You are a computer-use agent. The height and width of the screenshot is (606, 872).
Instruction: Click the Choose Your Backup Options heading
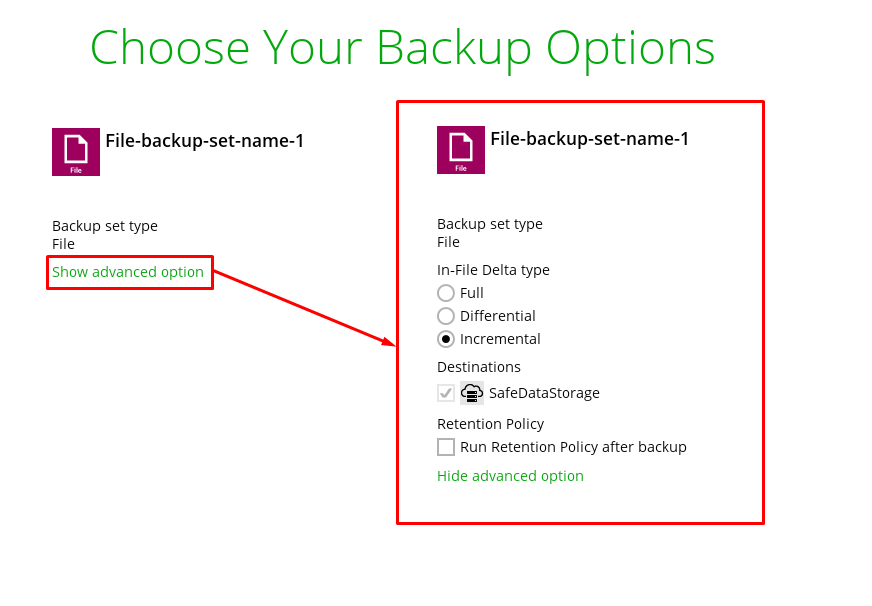click(402, 47)
